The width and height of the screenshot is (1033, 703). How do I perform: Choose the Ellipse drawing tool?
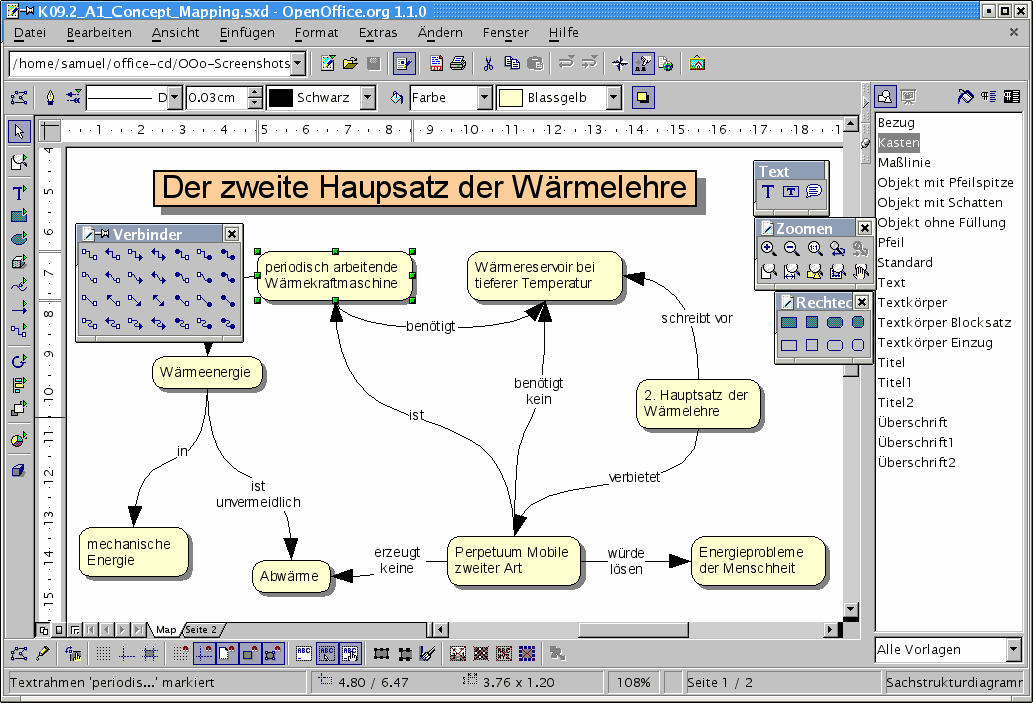[19, 239]
